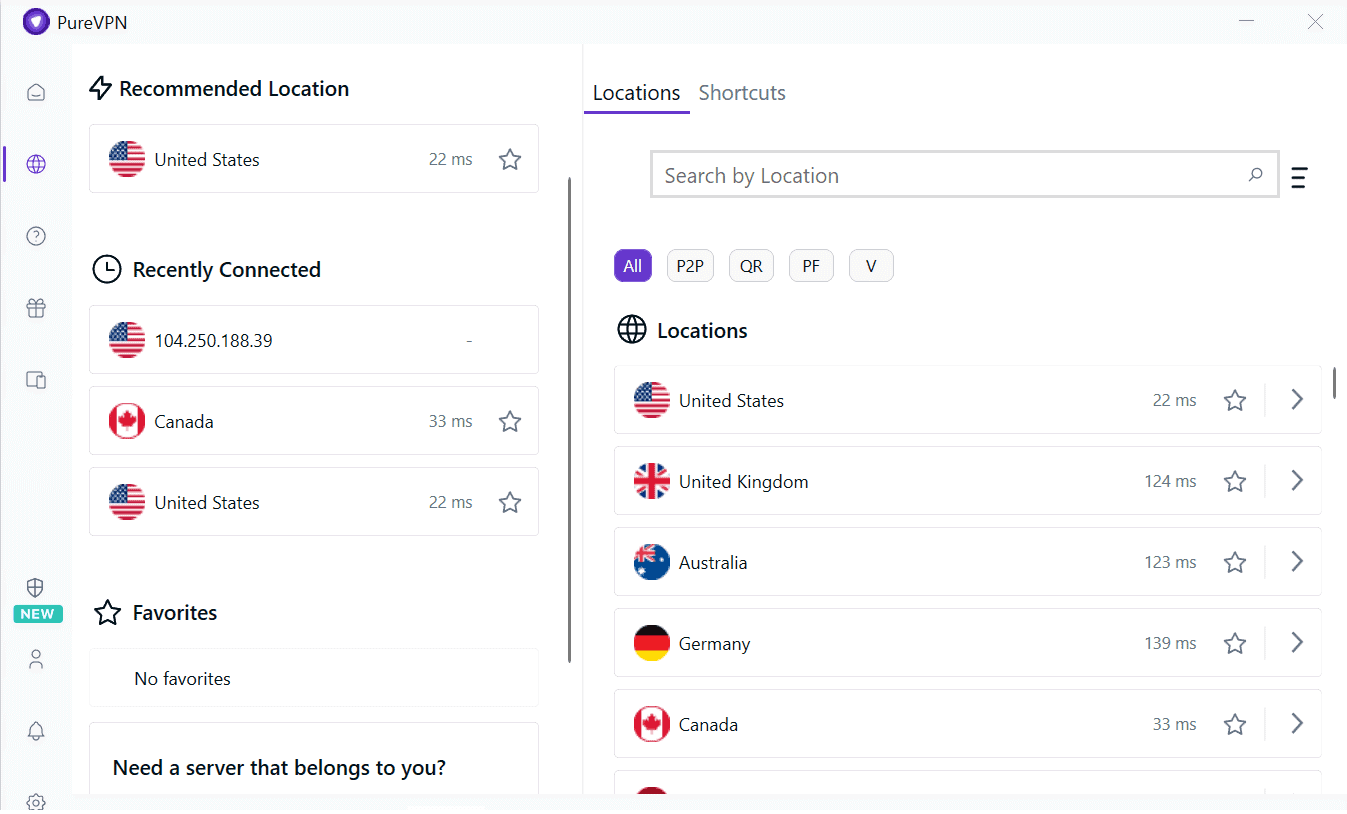This screenshot has width=1347, height=814.
Task: Open the Help question mark sidebar icon
Action: point(36,236)
